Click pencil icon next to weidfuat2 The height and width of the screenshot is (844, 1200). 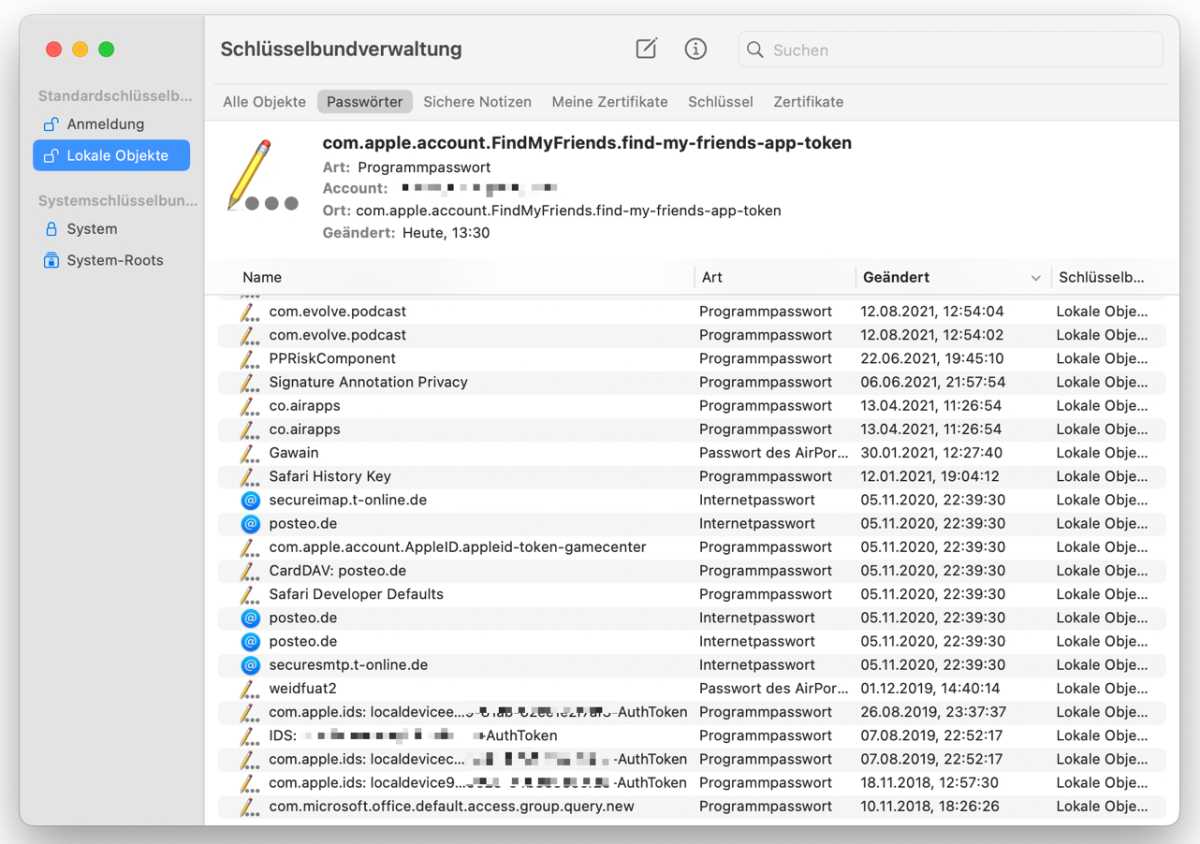[250, 688]
